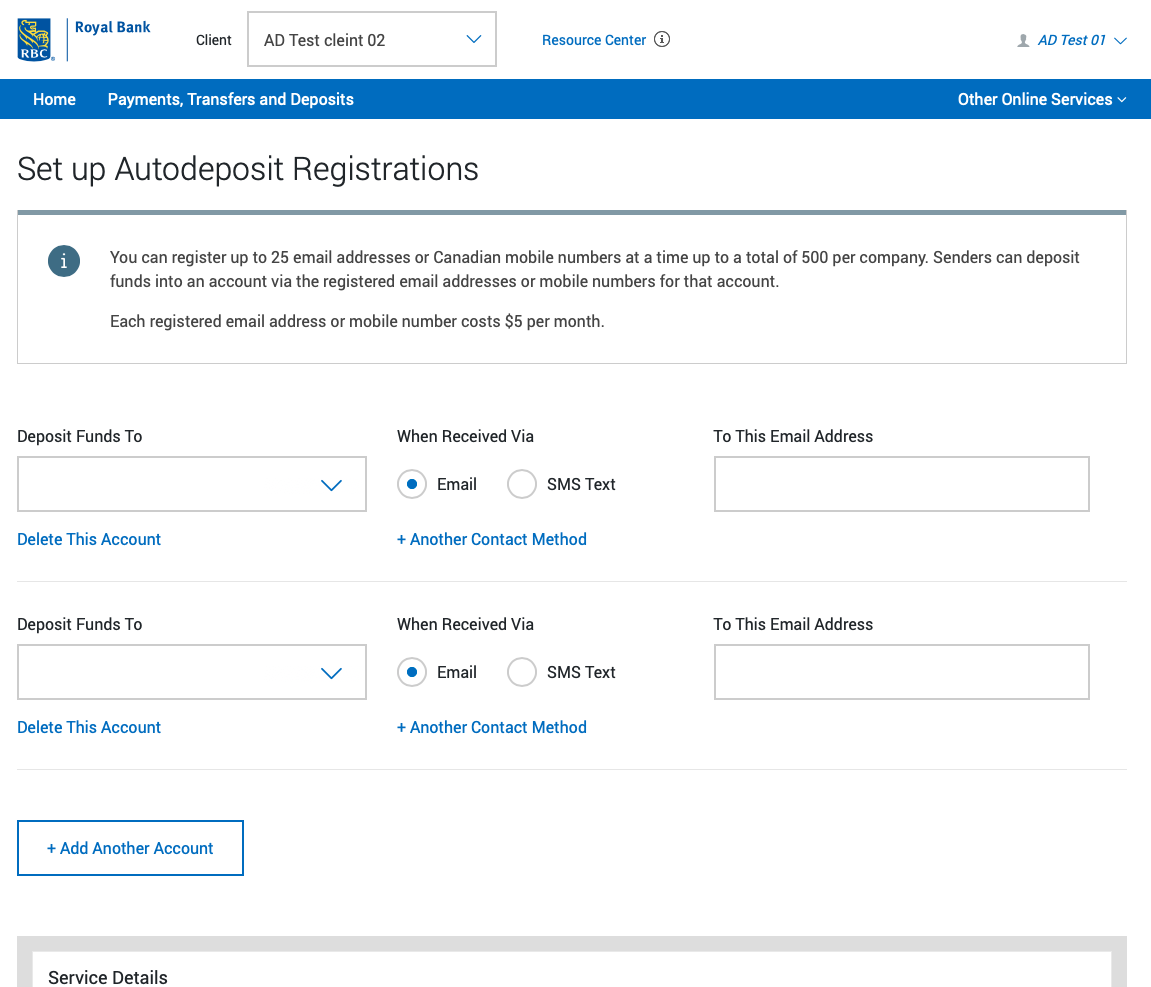Image resolution: width=1151 pixels, height=987 pixels.
Task: Open the Client selector dropdown
Action: point(372,40)
